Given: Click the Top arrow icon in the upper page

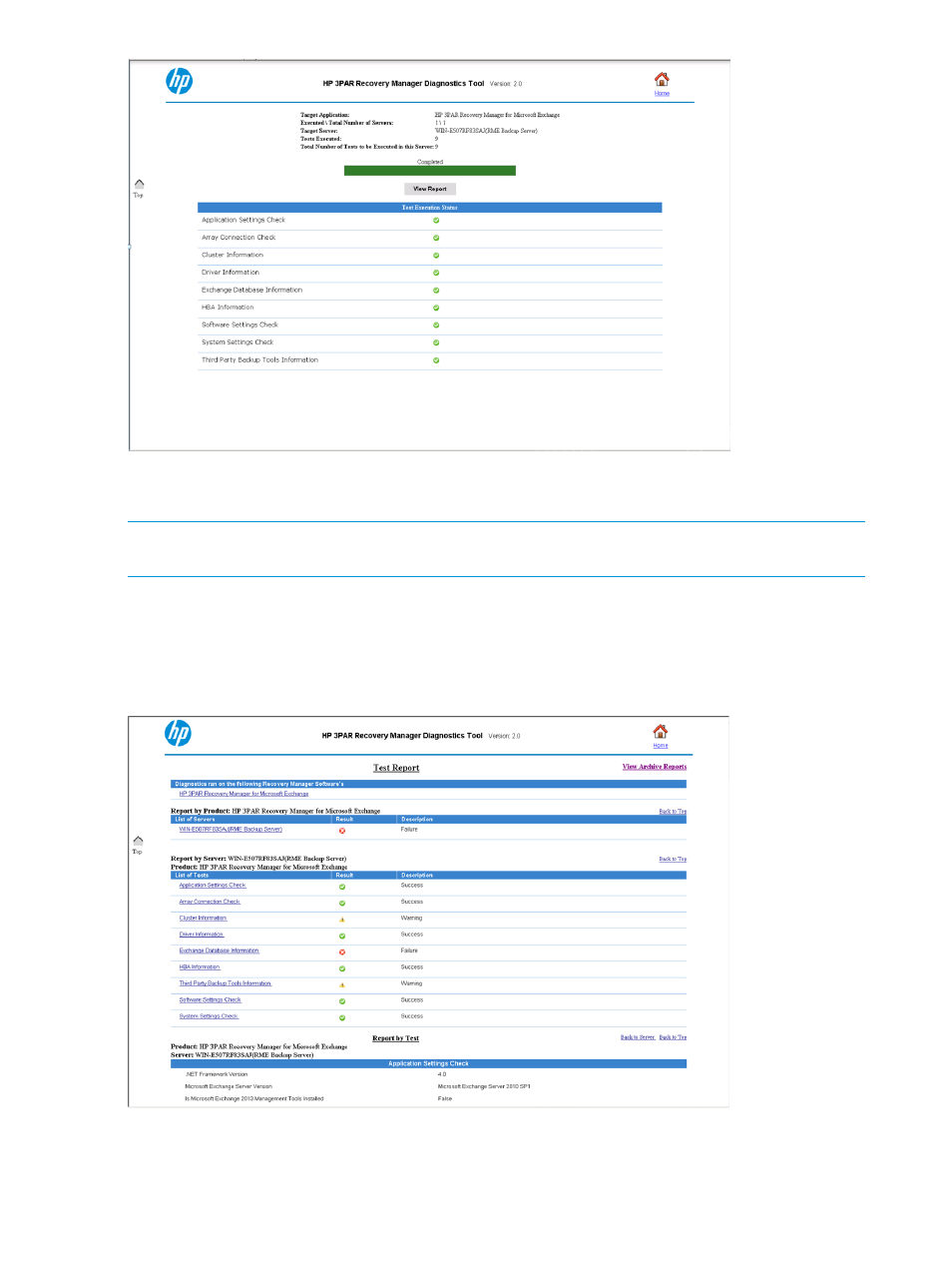Looking at the screenshot, I should tap(139, 184).
